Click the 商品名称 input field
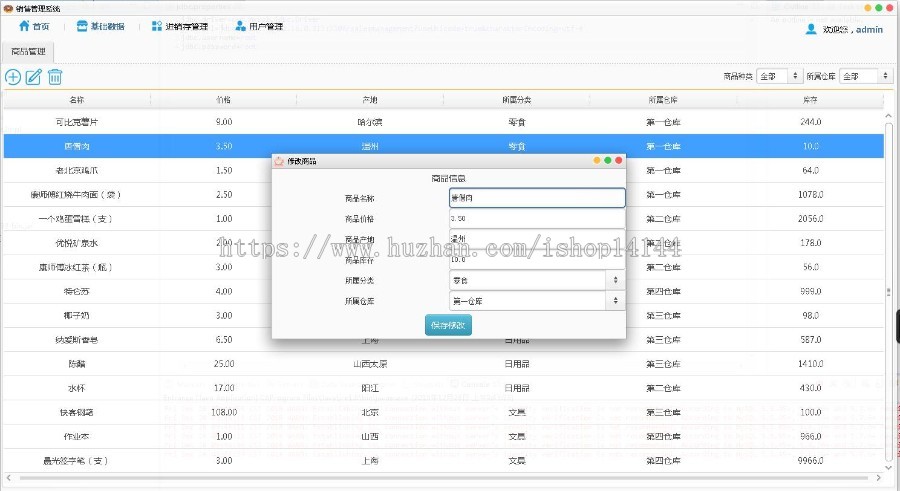This screenshot has height=491, width=900. pyautogui.click(x=537, y=198)
